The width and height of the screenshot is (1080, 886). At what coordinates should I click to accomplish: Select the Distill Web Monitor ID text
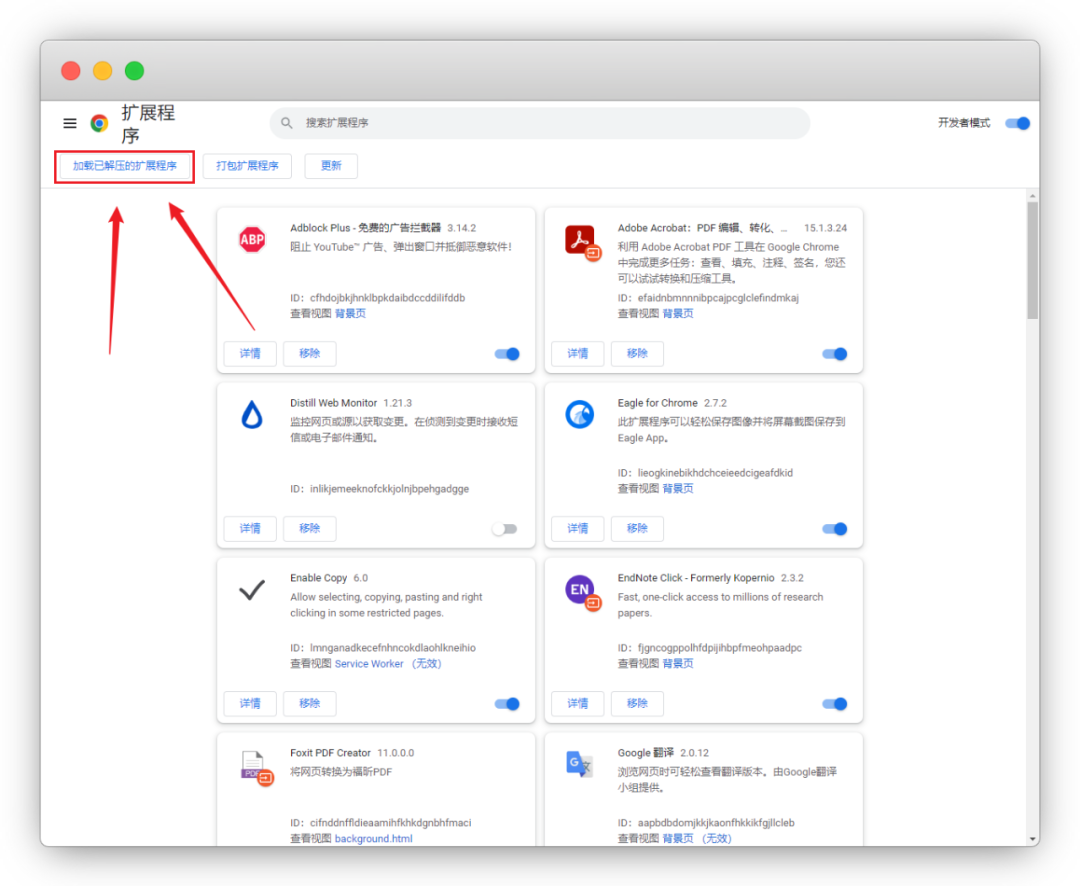[380, 488]
